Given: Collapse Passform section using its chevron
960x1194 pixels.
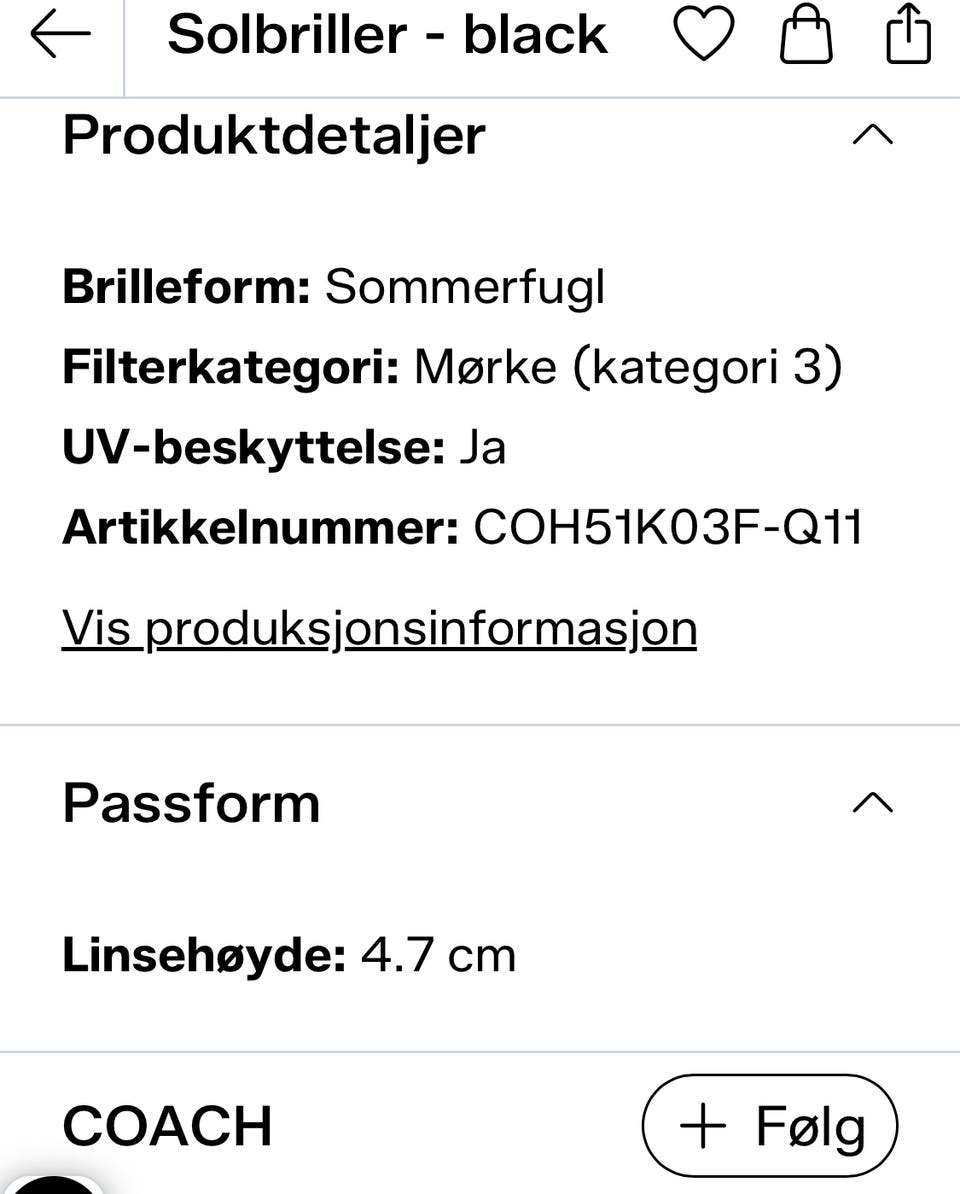Looking at the screenshot, I should [872, 803].
